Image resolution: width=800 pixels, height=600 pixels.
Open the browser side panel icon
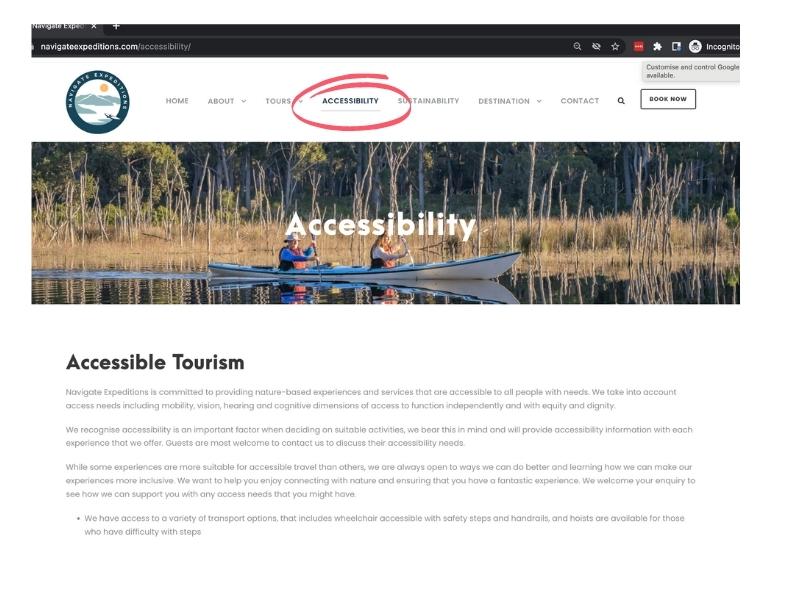point(676,46)
